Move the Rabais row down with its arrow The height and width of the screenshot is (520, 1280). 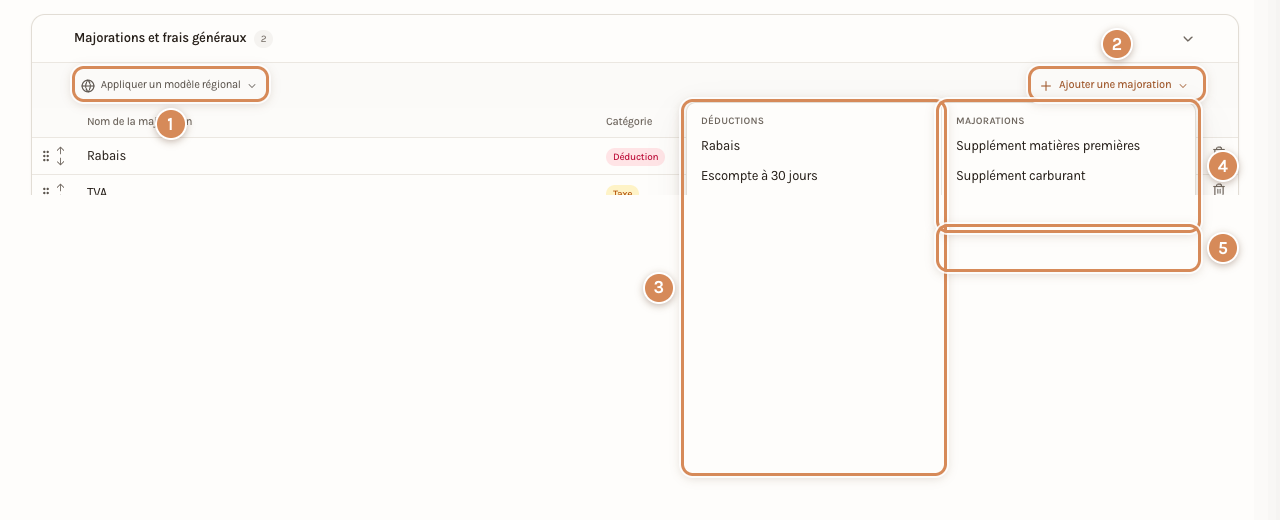tap(60, 161)
